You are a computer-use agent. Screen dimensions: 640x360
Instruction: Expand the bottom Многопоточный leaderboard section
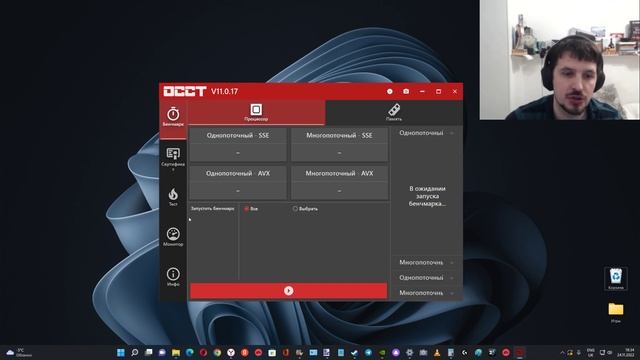[x=426, y=293]
